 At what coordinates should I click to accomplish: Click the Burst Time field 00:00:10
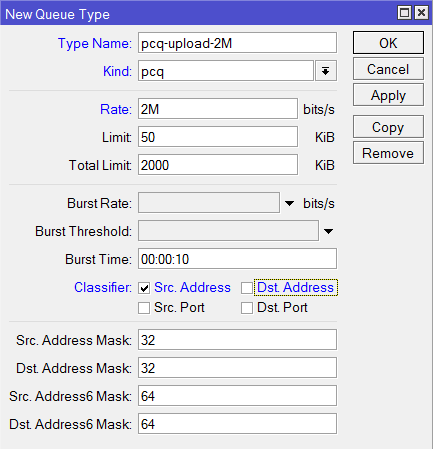click(x=237, y=259)
